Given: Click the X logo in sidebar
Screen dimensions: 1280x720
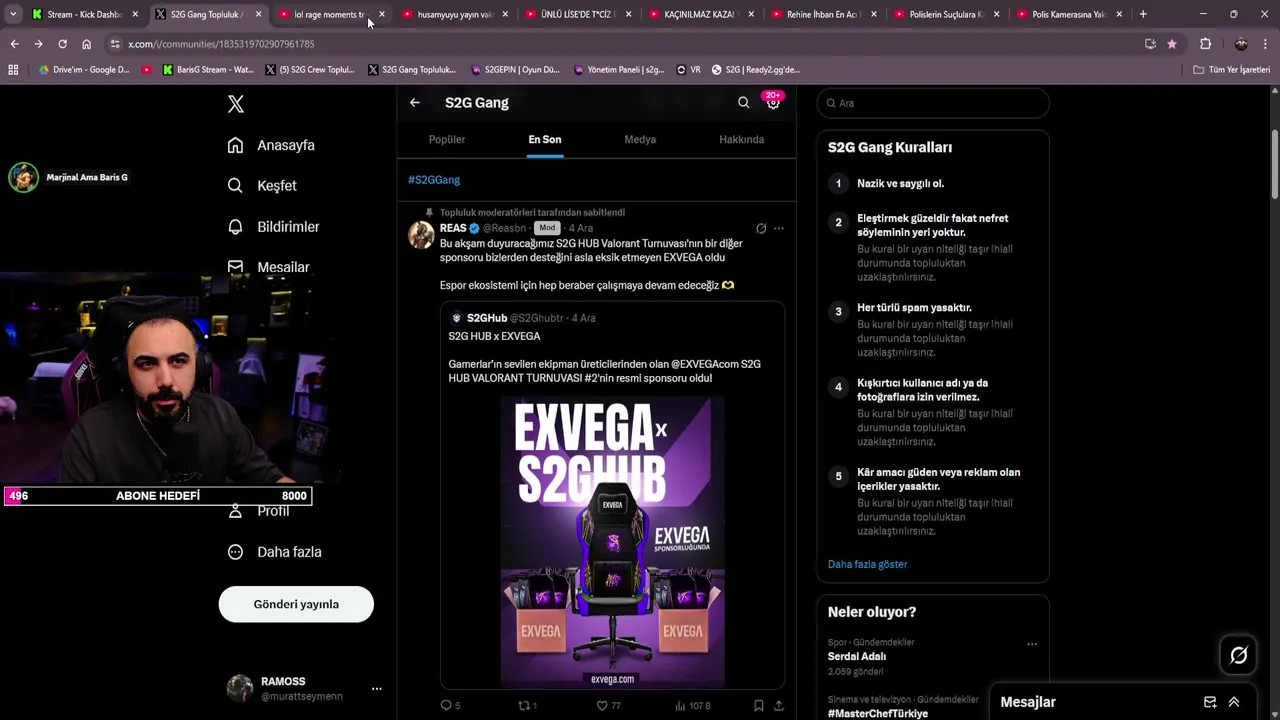Looking at the screenshot, I should tap(236, 104).
